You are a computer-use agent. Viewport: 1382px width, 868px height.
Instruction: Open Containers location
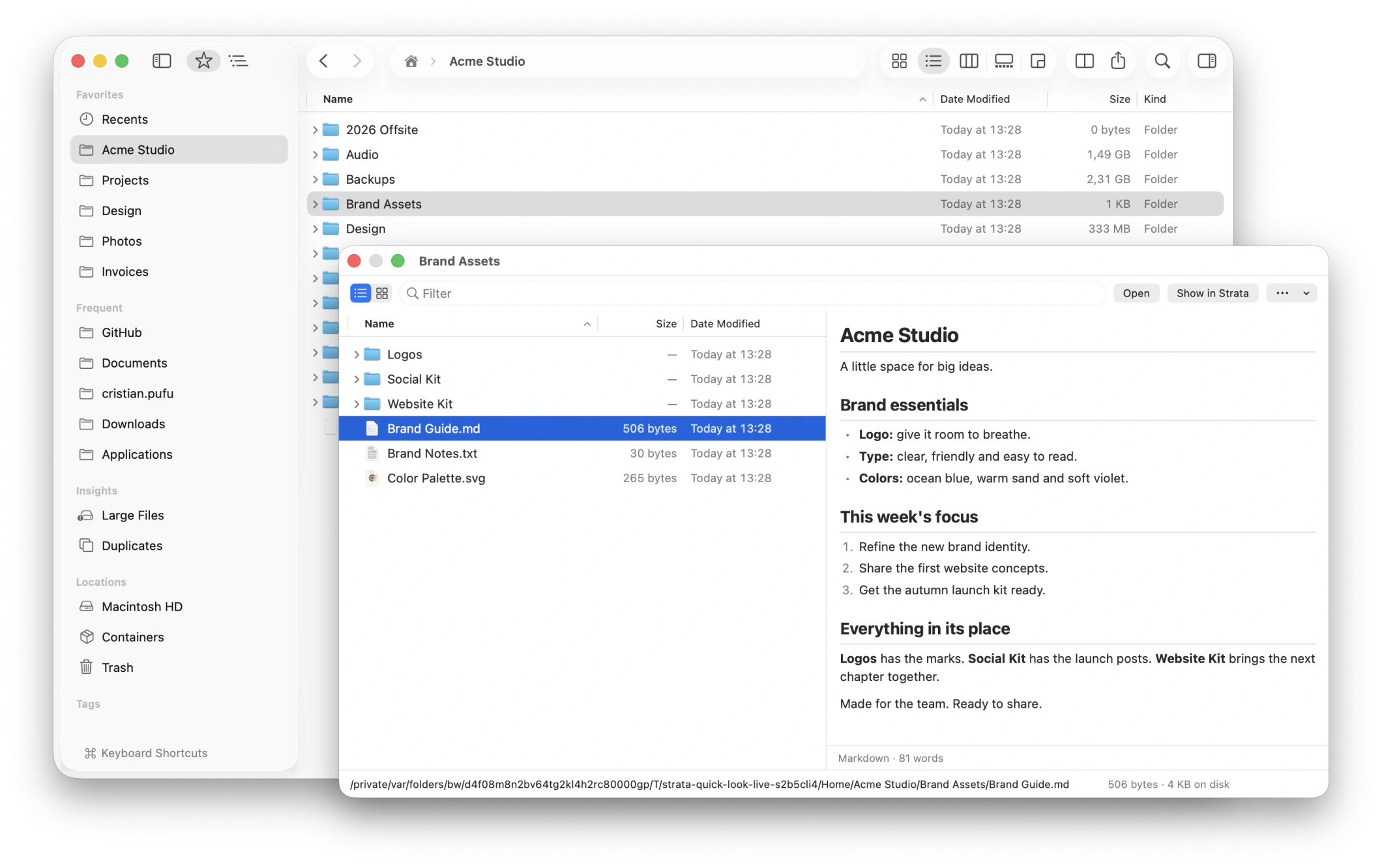tap(179, 637)
